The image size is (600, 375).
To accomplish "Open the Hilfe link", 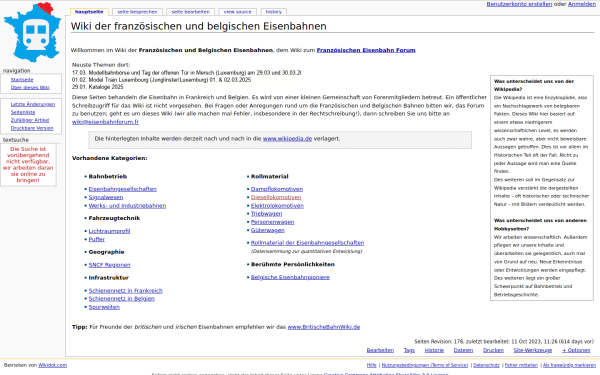I will 372,365.
